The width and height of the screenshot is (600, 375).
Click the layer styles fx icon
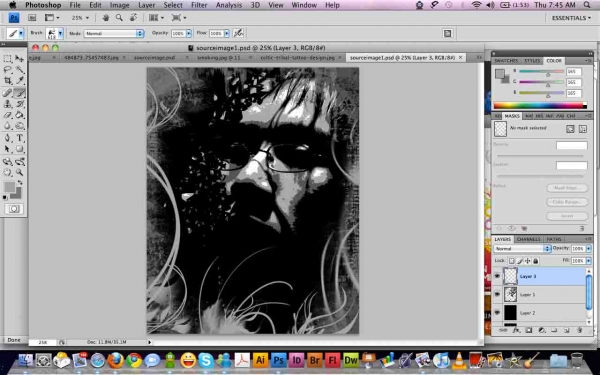pyautogui.click(x=516, y=330)
